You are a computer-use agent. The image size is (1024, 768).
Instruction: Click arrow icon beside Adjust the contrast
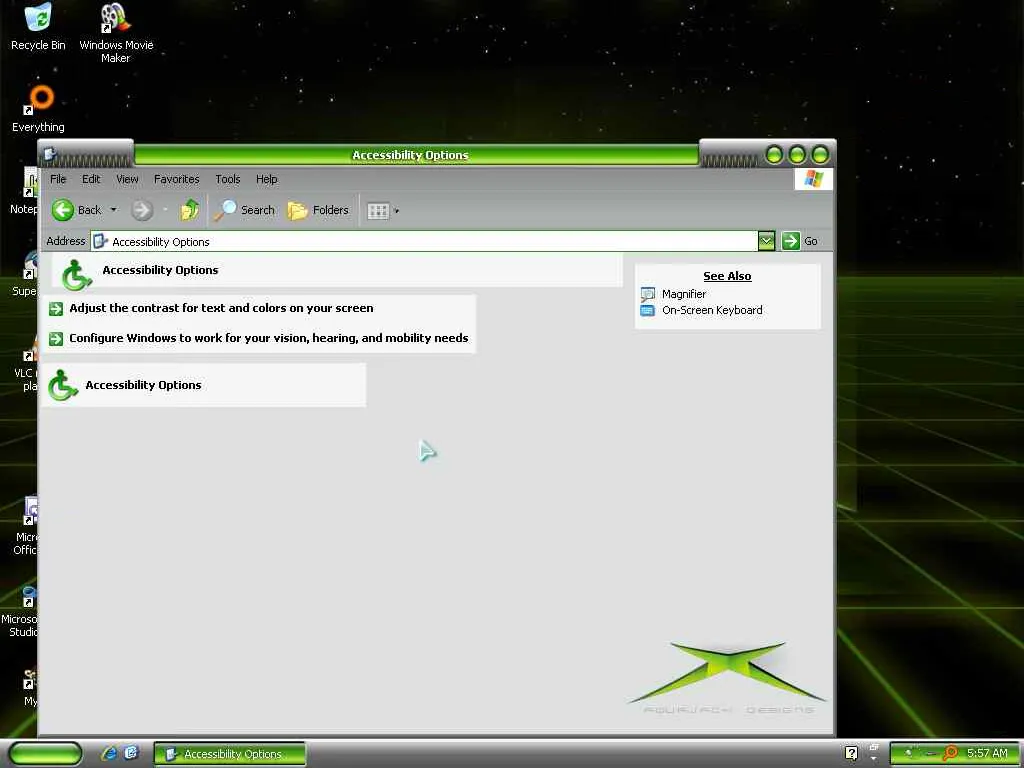point(56,309)
